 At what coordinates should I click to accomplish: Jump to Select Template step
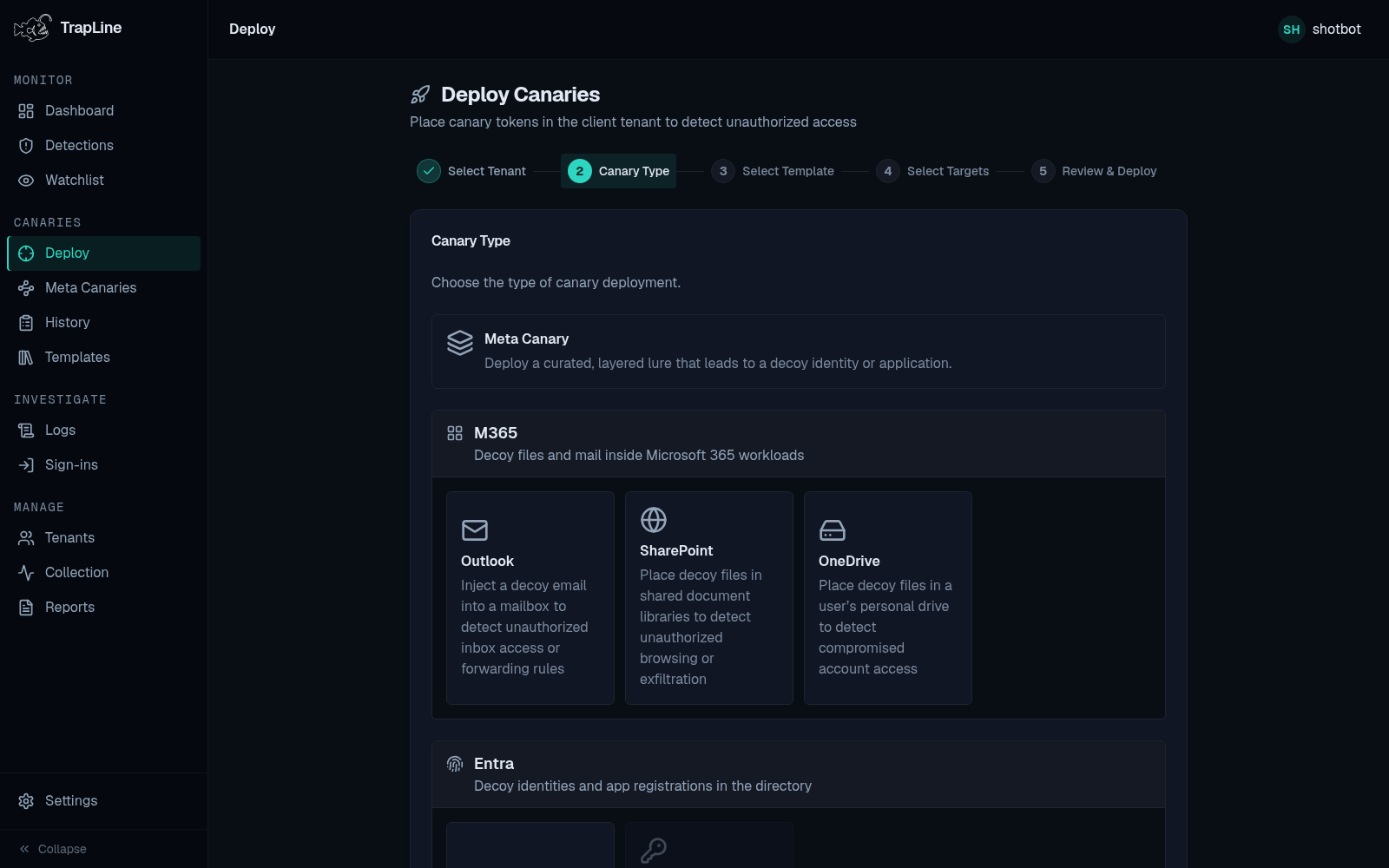[773, 171]
